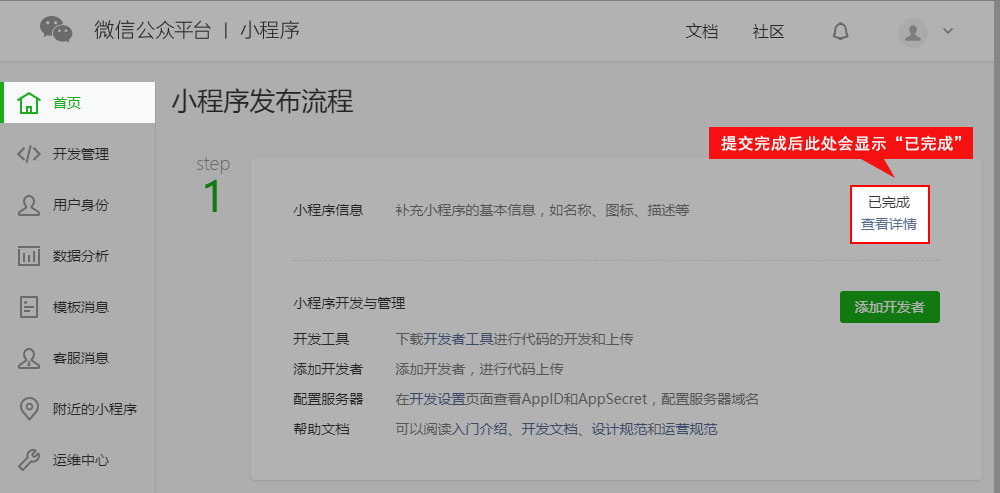The width and height of the screenshot is (1000, 493).
Task: Open 社区 in the top navigation
Action: [x=768, y=31]
